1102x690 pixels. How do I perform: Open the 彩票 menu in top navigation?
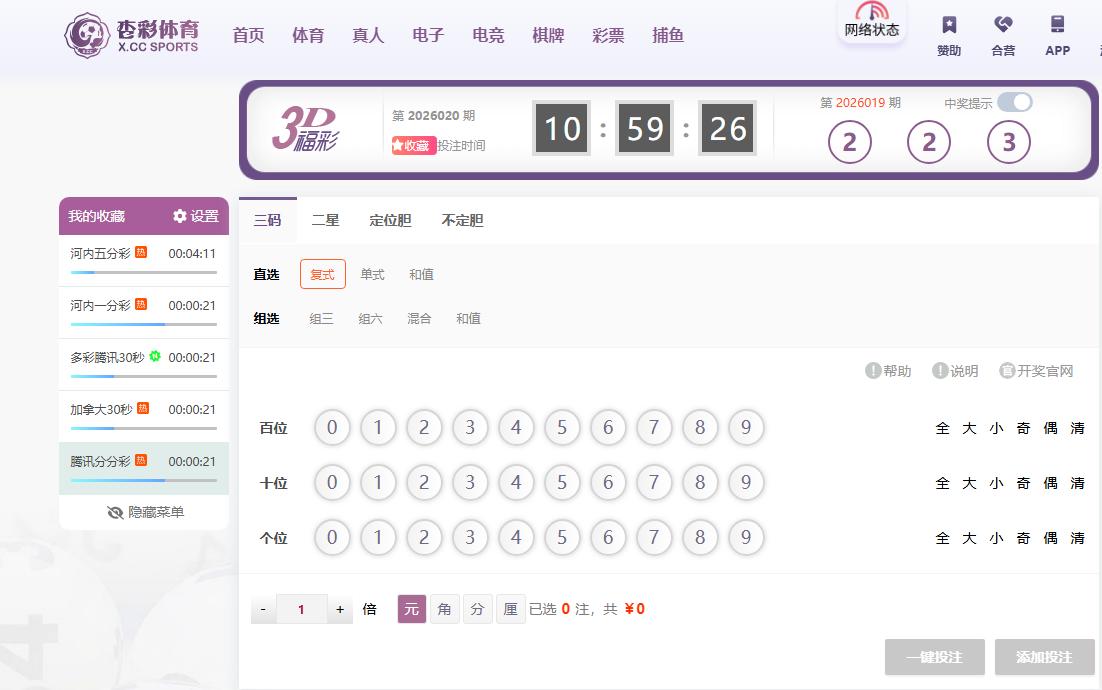(x=608, y=35)
